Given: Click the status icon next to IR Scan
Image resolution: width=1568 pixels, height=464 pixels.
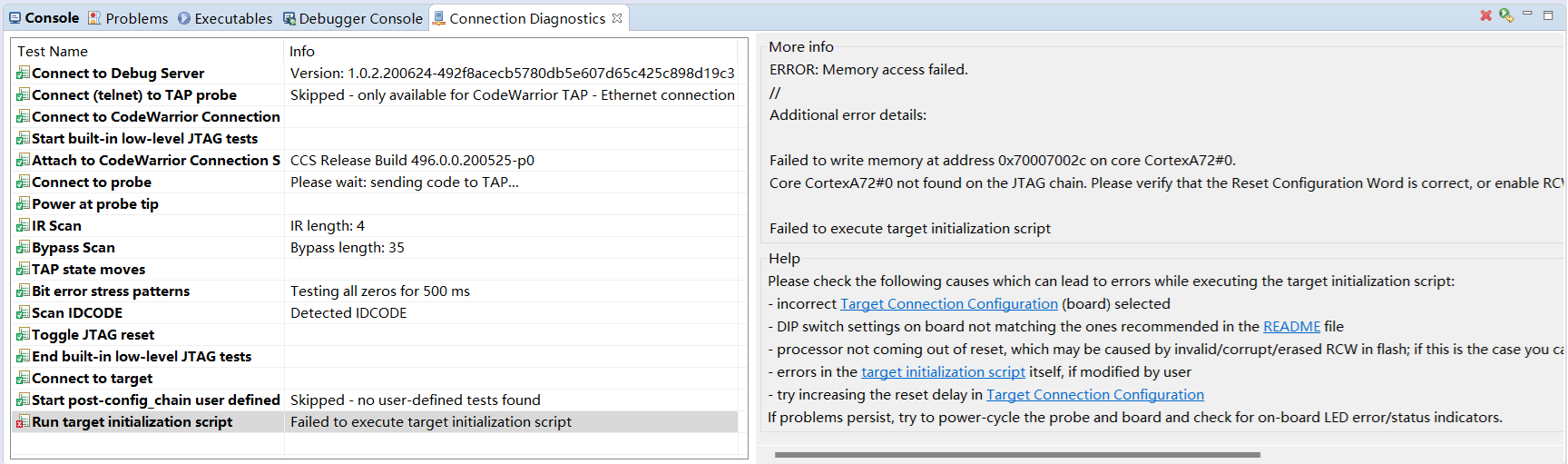Looking at the screenshot, I should coord(23,226).
